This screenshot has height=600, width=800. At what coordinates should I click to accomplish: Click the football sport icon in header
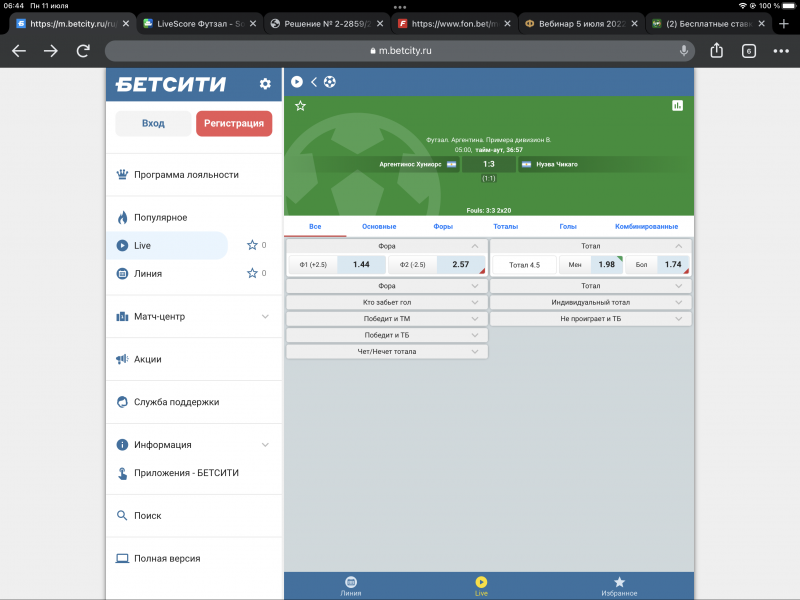pos(330,82)
